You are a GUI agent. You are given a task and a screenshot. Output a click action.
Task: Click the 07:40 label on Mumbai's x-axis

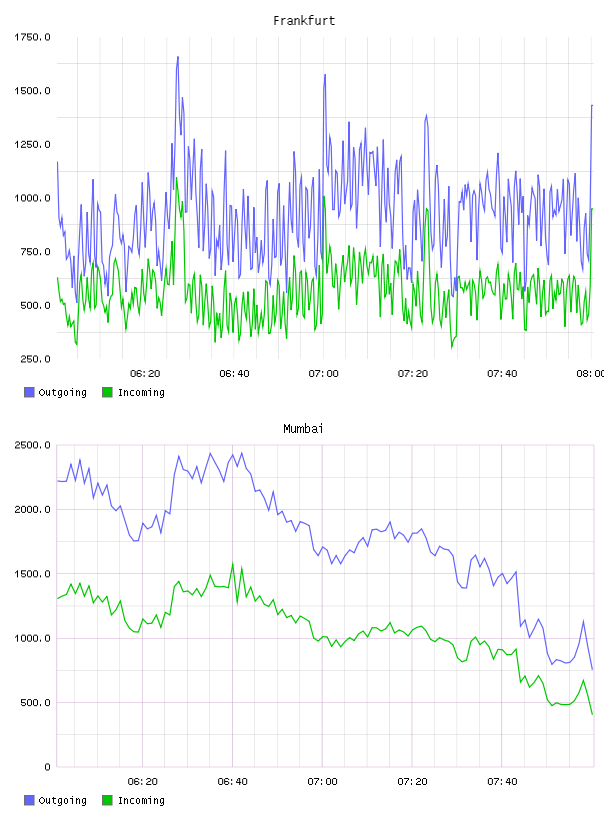coord(502,781)
